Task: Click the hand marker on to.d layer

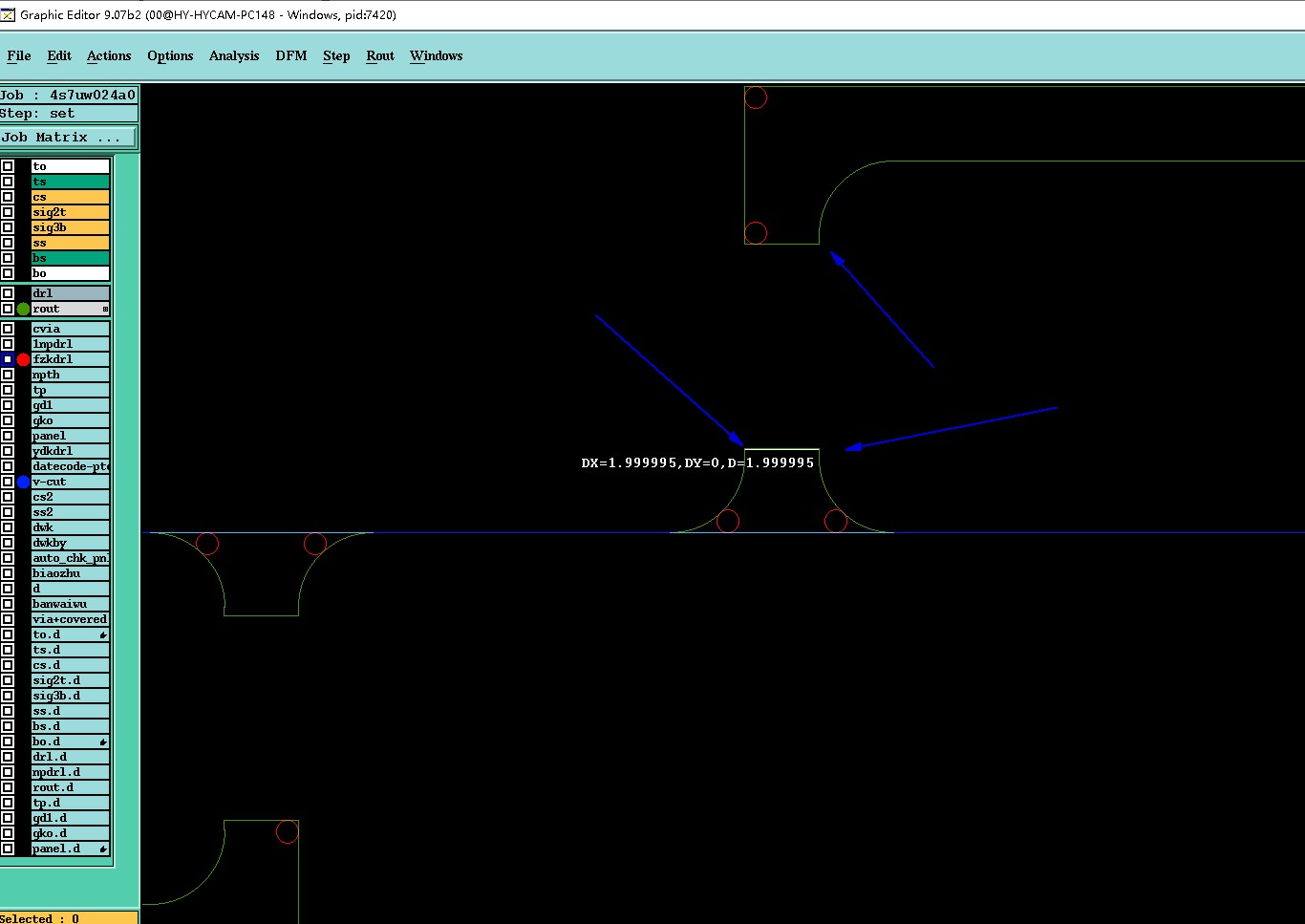Action: pos(103,634)
